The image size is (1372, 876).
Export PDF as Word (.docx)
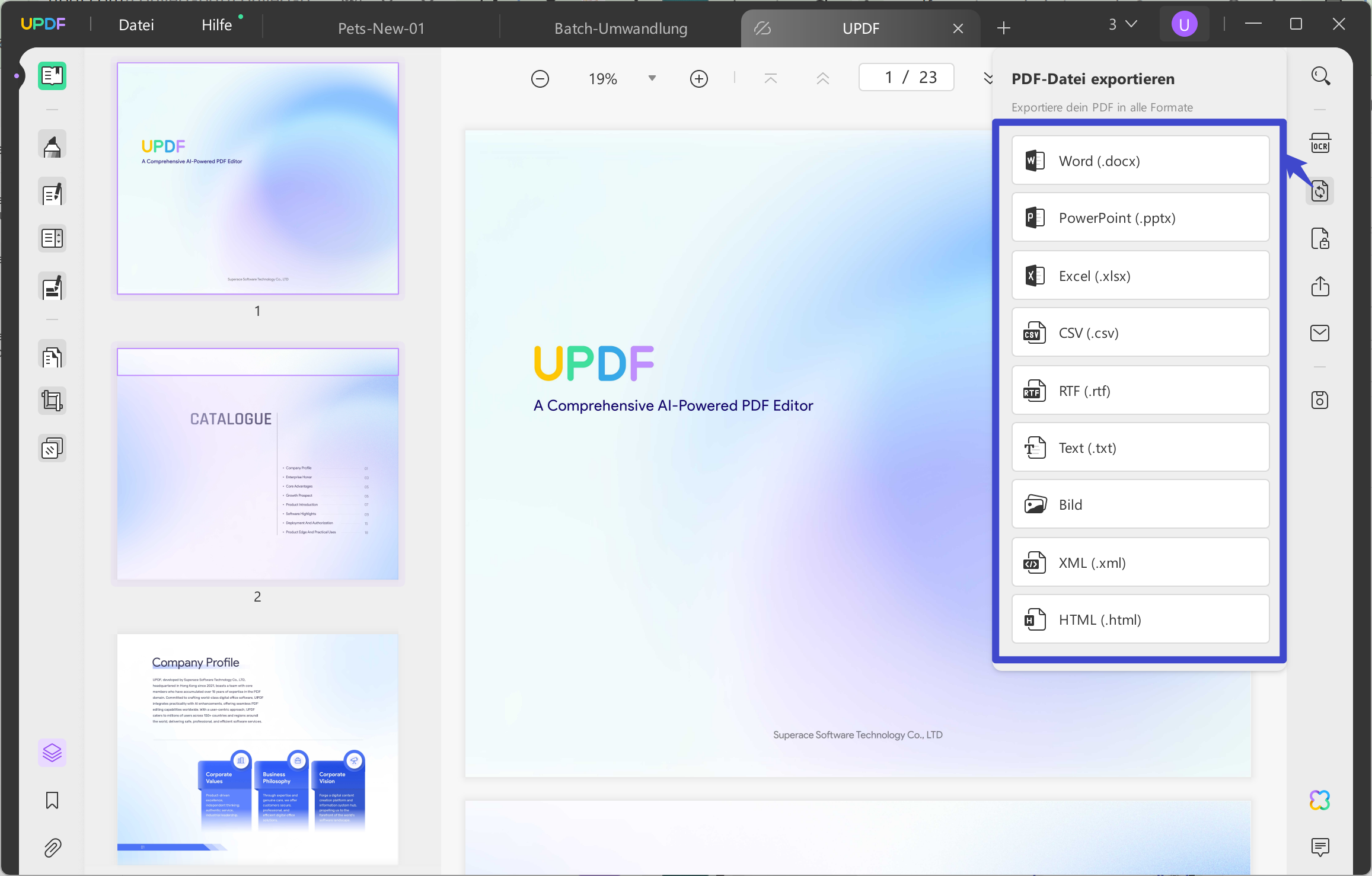click(1141, 161)
